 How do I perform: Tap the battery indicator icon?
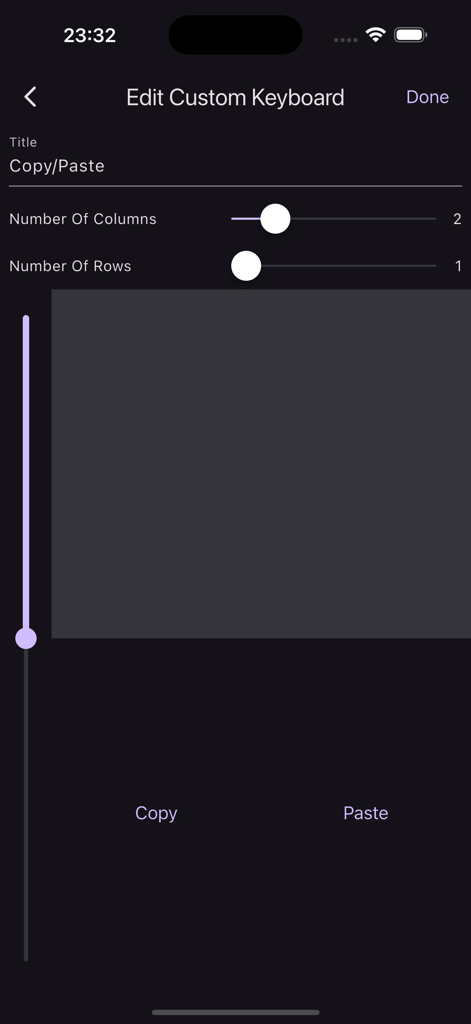(410, 35)
